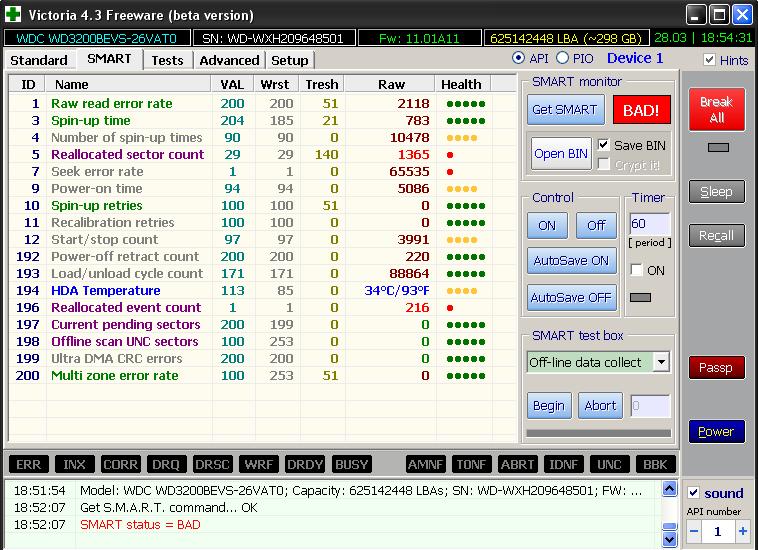Click the Passp button
The height and width of the screenshot is (550, 758).
point(716,368)
